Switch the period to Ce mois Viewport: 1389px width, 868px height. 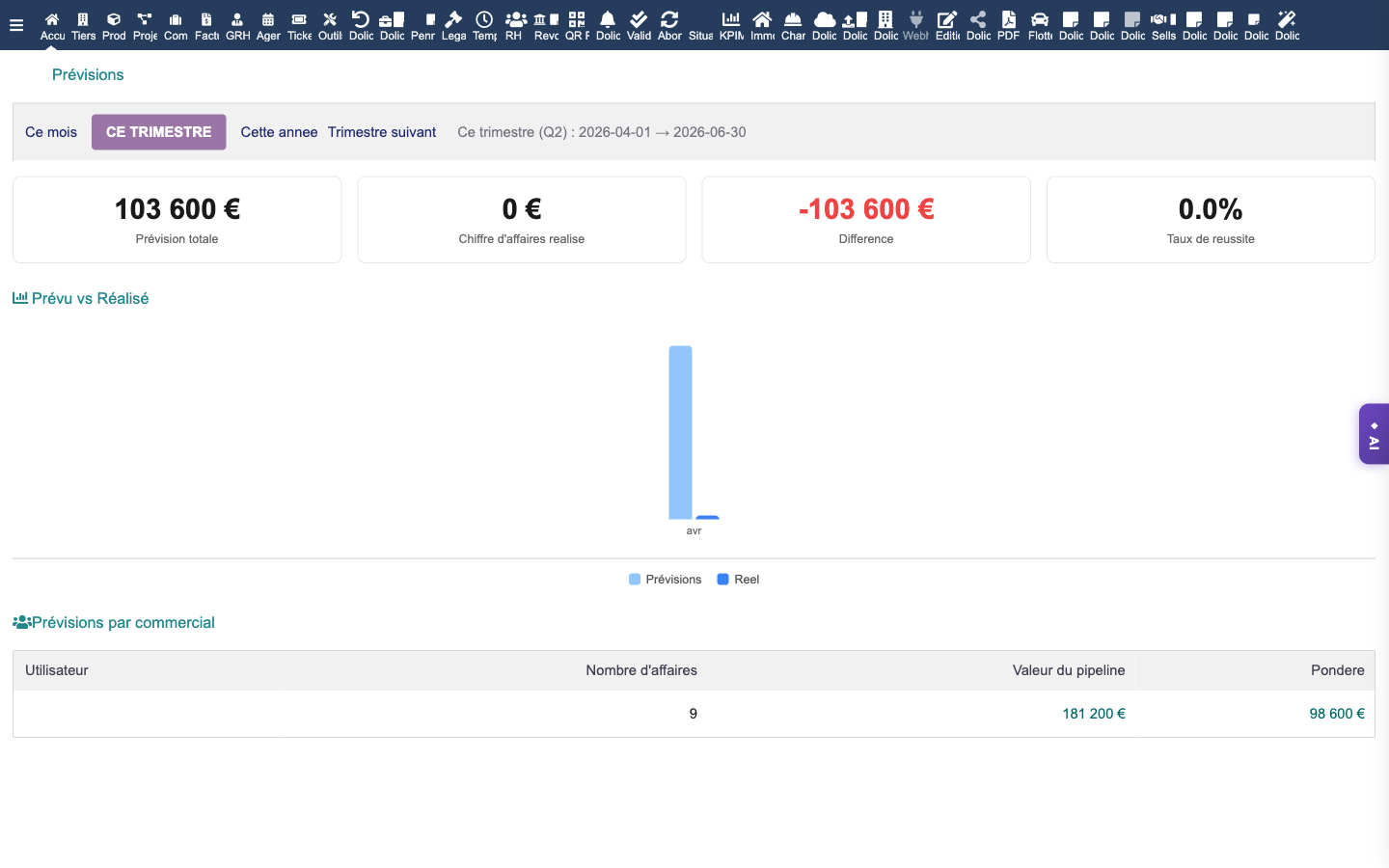click(x=51, y=132)
